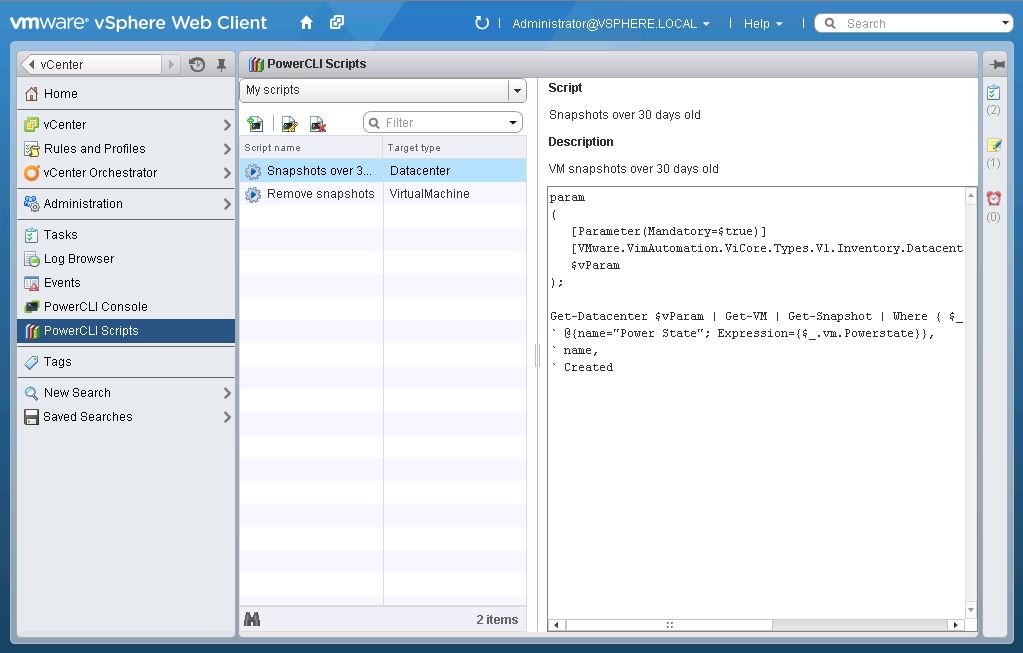This screenshot has width=1023, height=653.
Task: Open the recent tasks icon in right sidebar
Action: [993, 92]
